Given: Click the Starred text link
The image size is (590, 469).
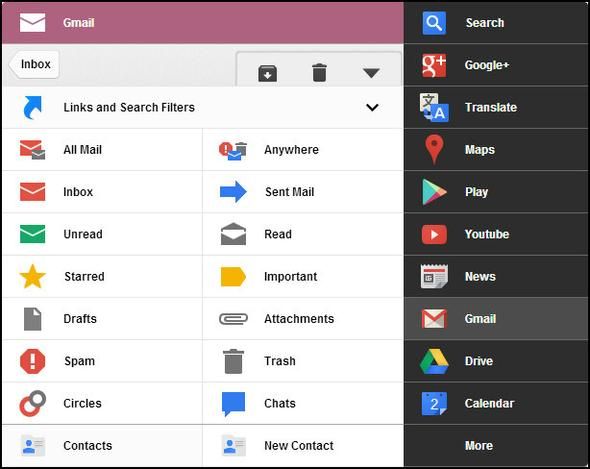Looking at the screenshot, I should click(84, 276).
